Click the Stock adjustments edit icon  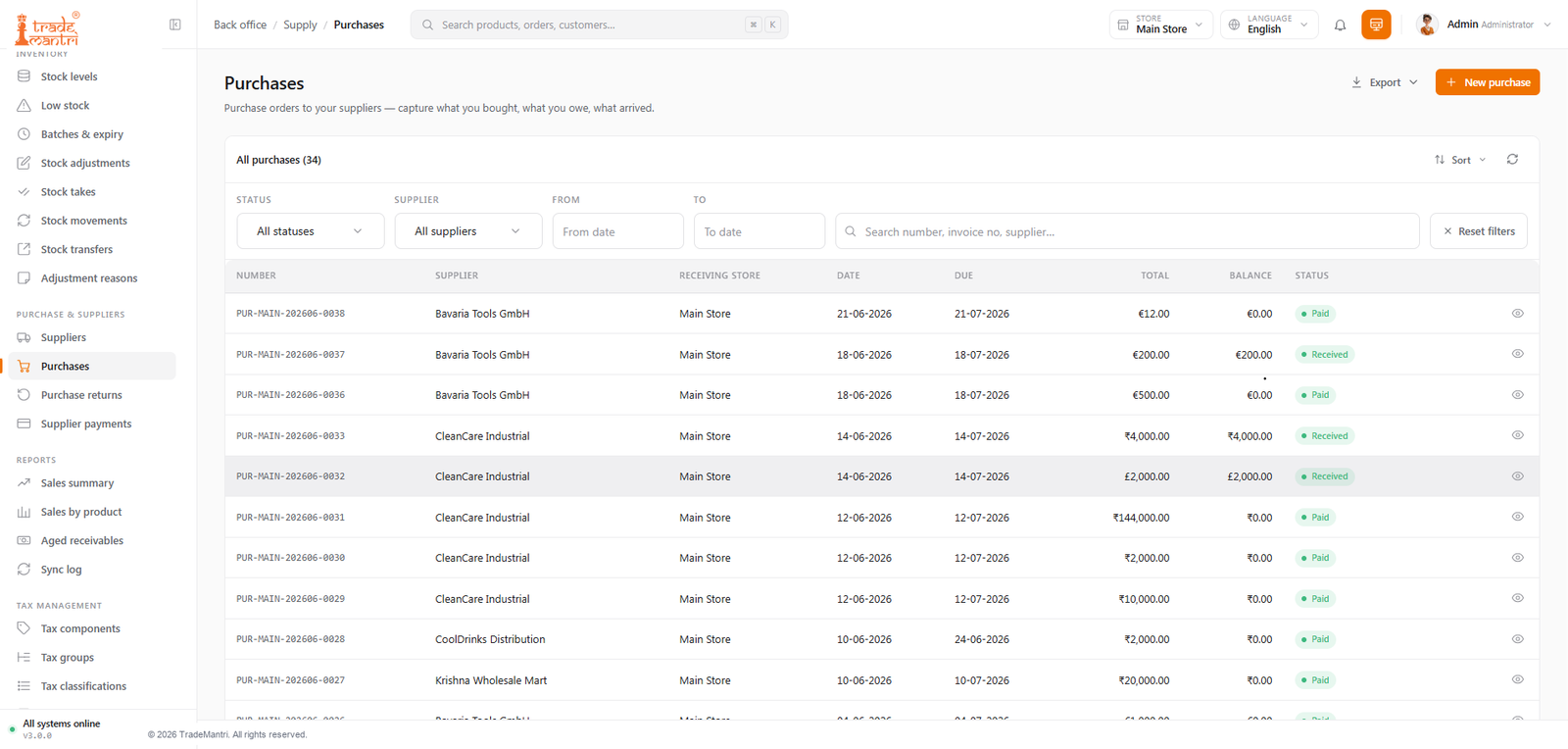(x=24, y=163)
